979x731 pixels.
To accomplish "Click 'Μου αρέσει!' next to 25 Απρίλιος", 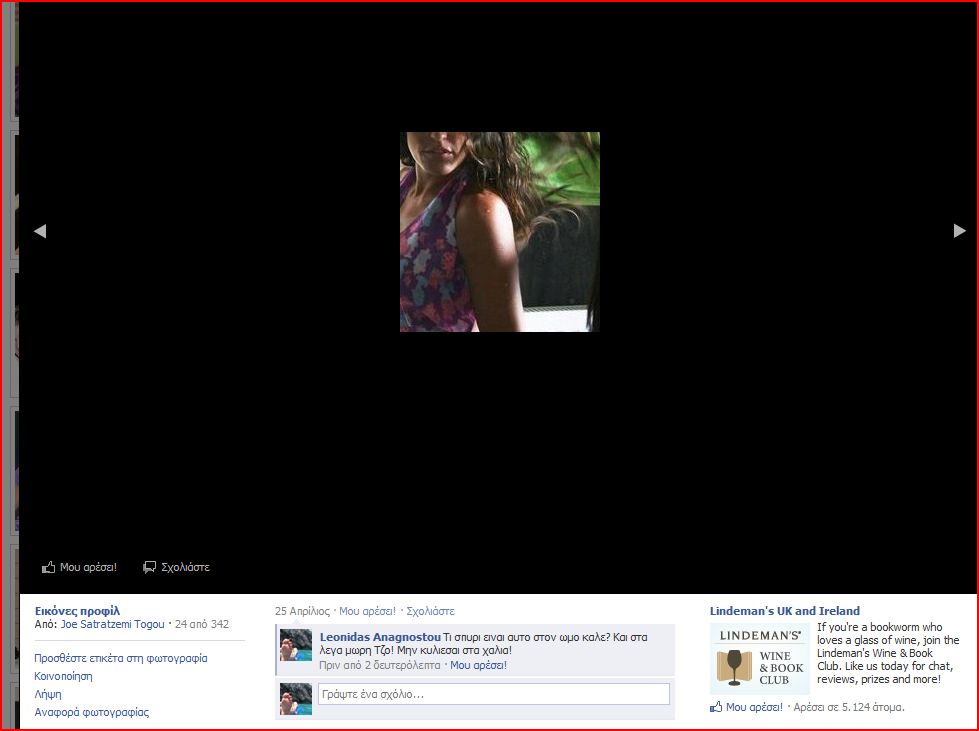I will (367, 611).
